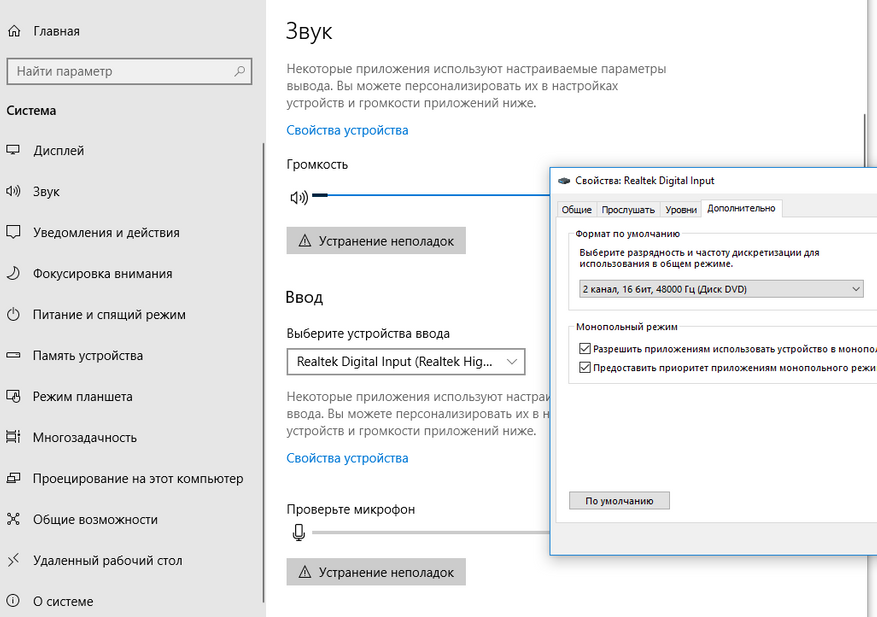This screenshot has height=617, width=877.
Task: Open Display settings via monitor icon
Action: [14, 151]
